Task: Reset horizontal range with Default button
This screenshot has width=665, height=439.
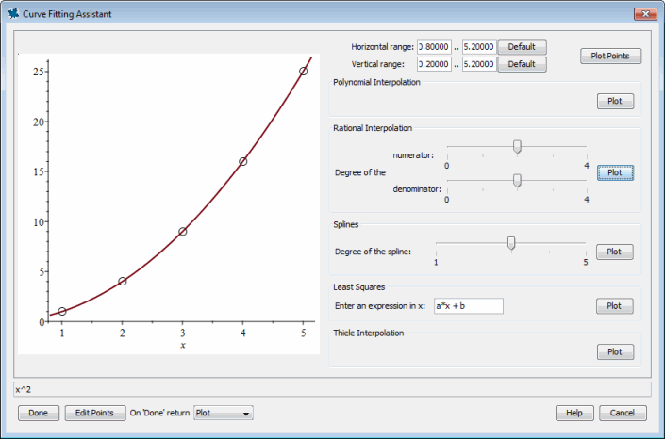Action: [x=521, y=47]
